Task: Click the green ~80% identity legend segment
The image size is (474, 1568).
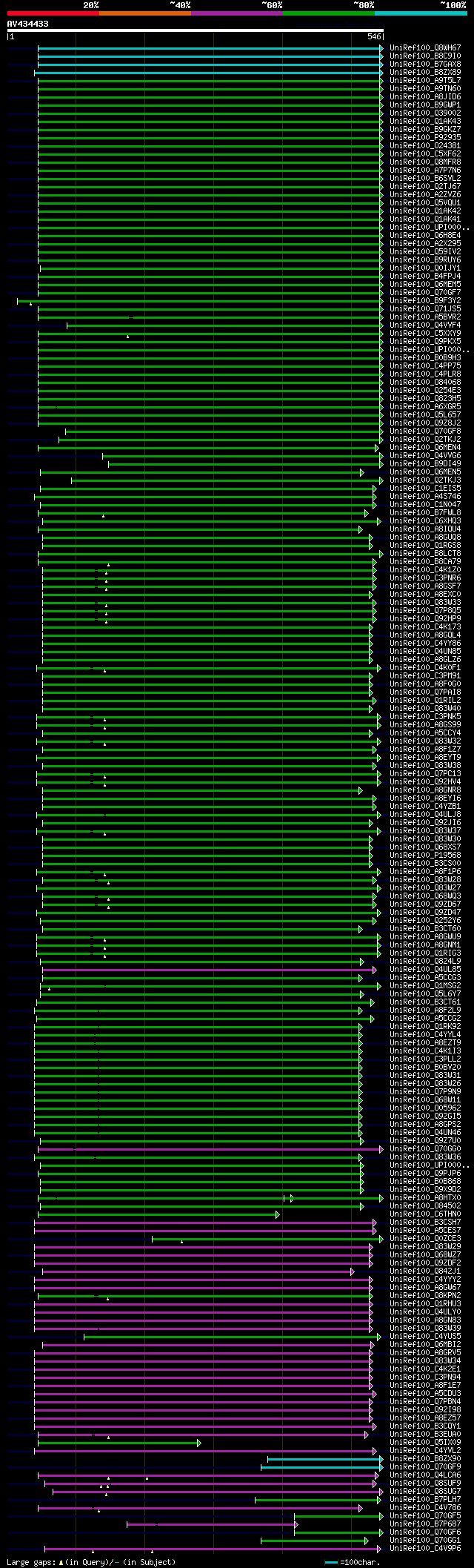Action: (x=329, y=13)
